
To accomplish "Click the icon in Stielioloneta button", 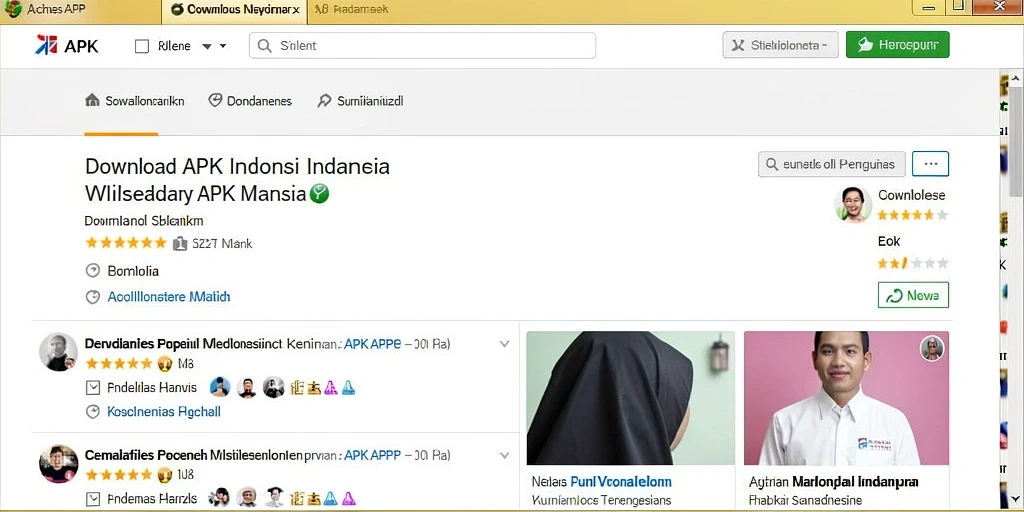I will click(x=739, y=45).
